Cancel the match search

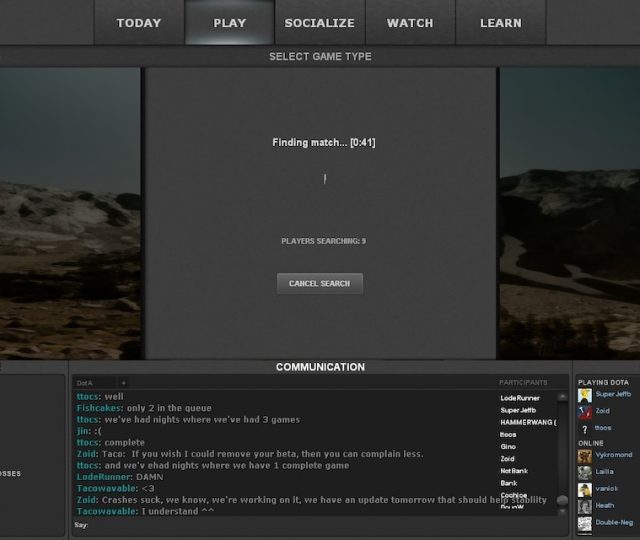[319, 284]
